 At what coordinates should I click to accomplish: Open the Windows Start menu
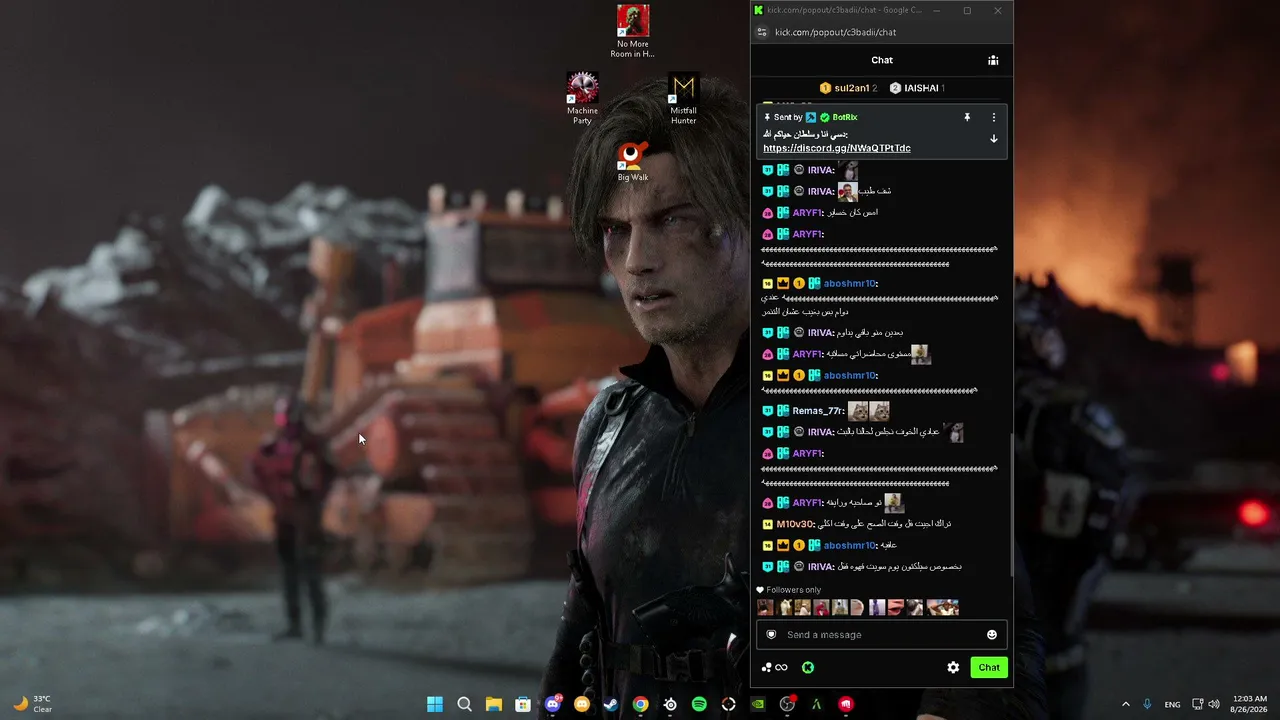[435, 704]
